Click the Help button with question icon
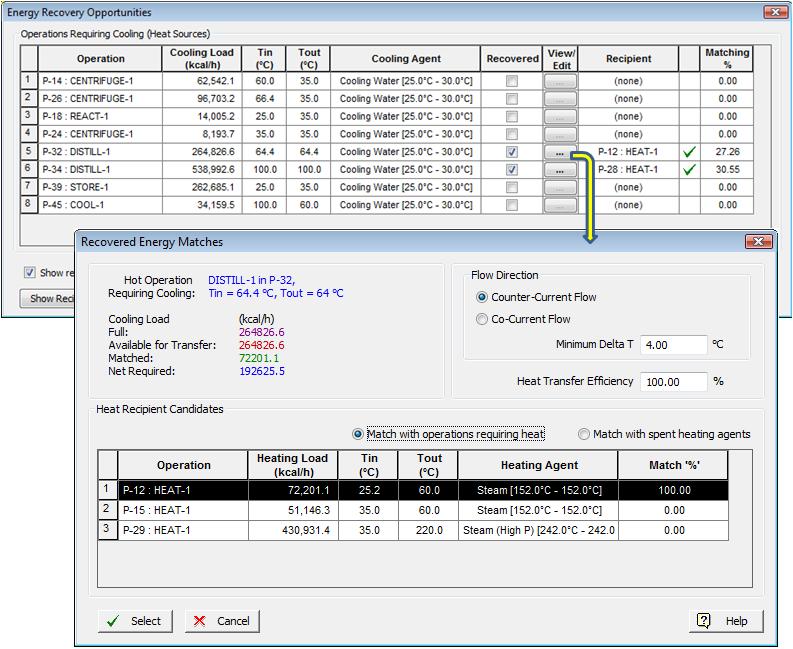Image resolution: width=793 pixels, height=649 pixels. click(725, 621)
